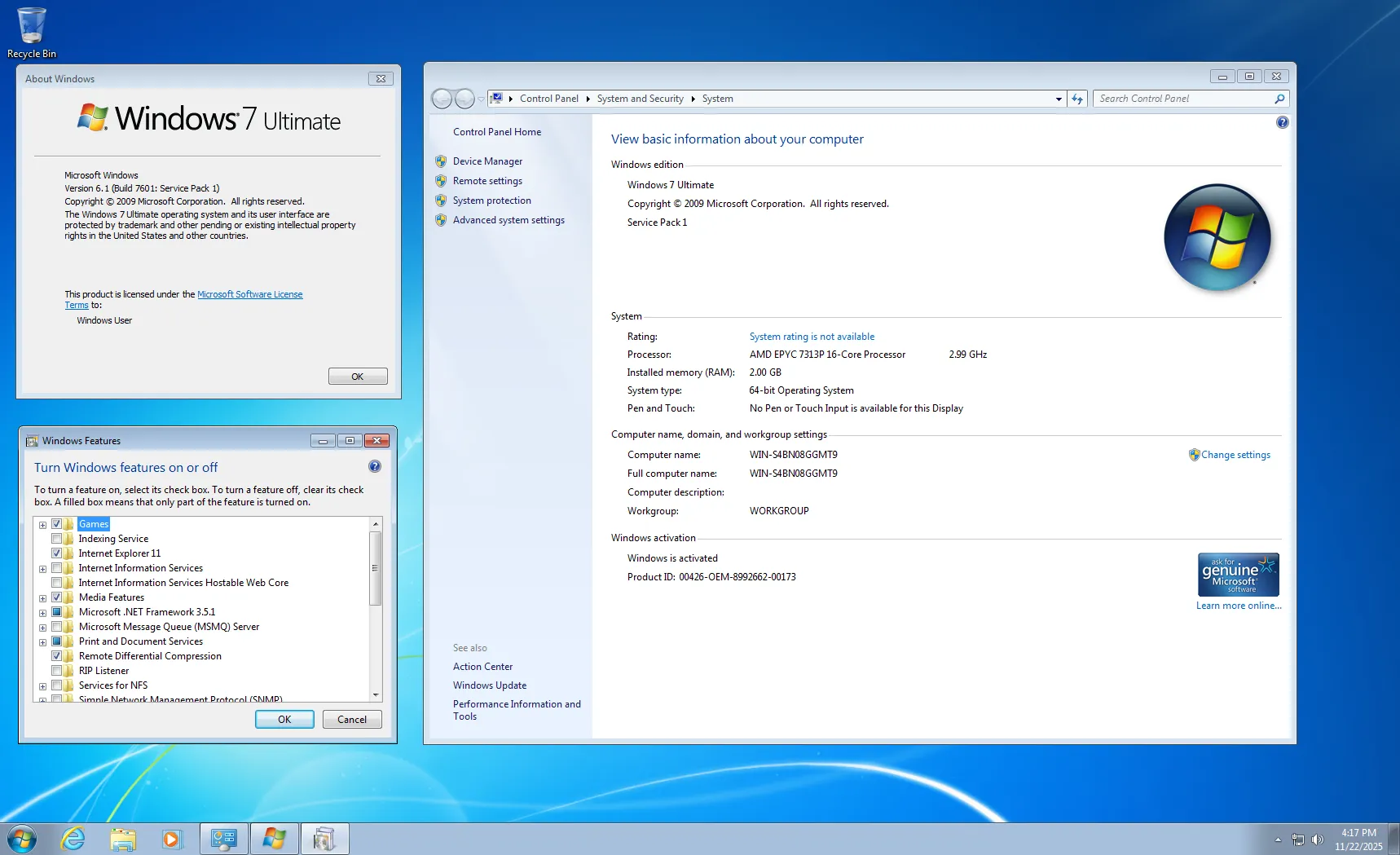This screenshot has width=1400, height=855.
Task: Click the System window help question icon
Action: point(1282,122)
